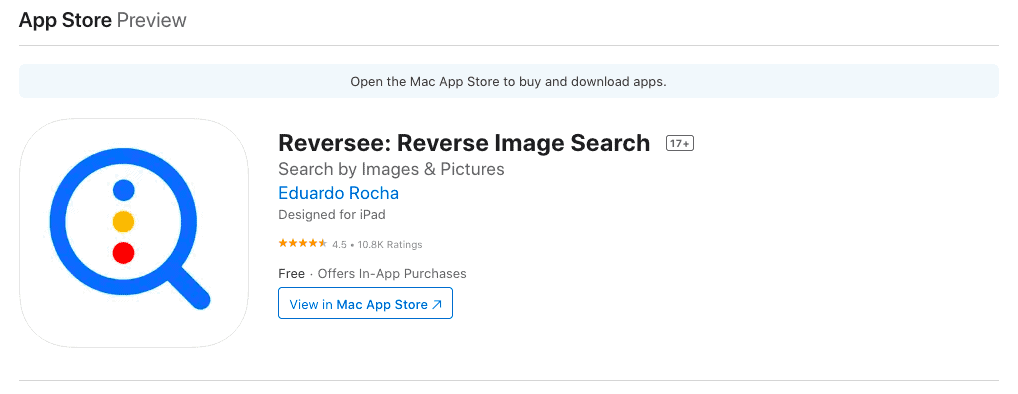The width and height of the screenshot is (1018, 394).
Task: Select the 'Offers In-App Purchases' text
Action: click(392, 274)
